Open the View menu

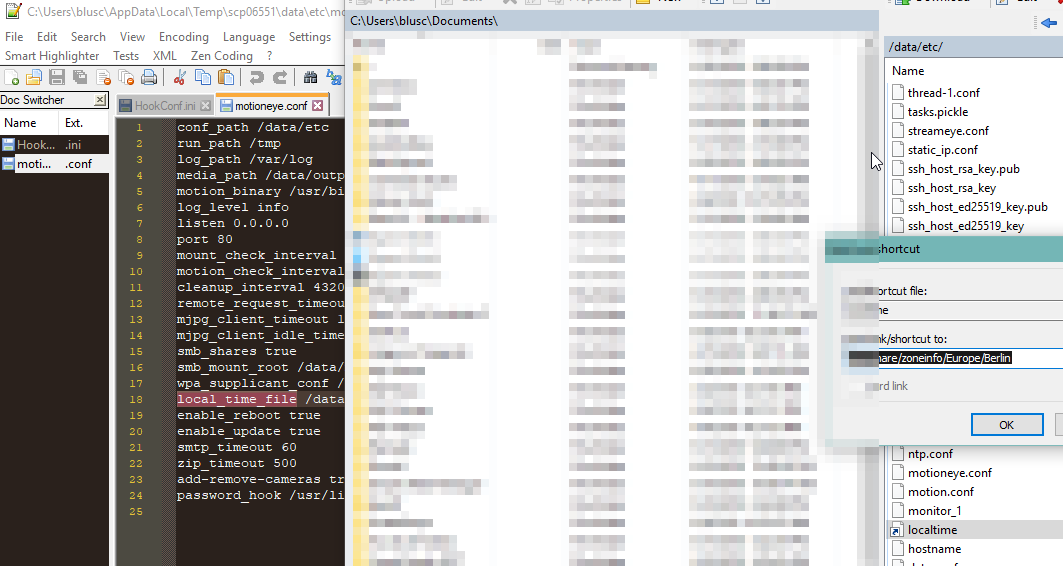pos(132,37)
